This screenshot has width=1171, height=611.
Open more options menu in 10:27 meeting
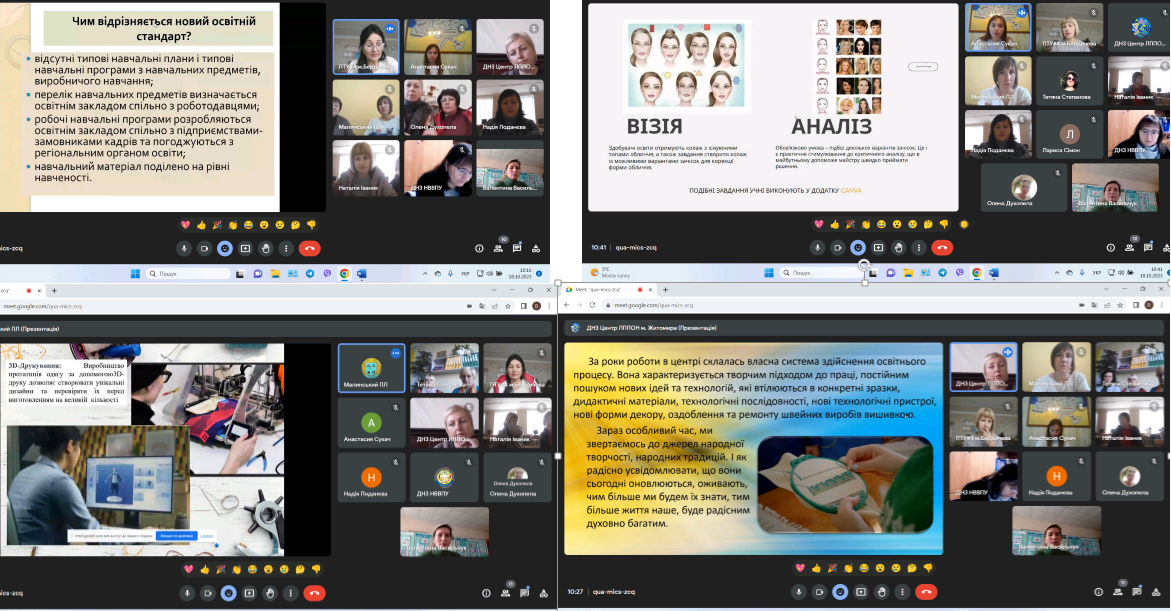(x=900, y=592)
